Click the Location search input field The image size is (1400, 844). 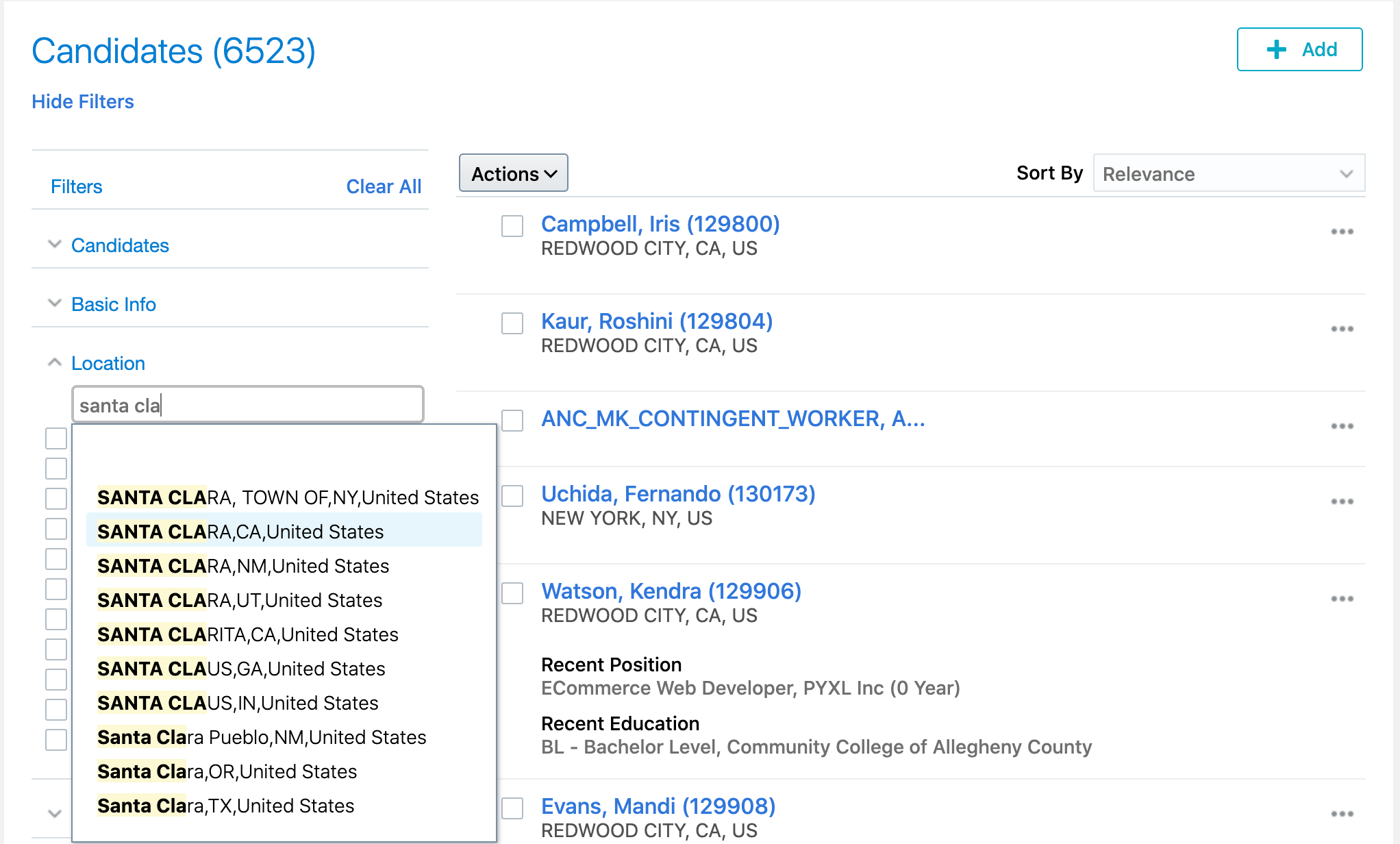click(248, 406)
